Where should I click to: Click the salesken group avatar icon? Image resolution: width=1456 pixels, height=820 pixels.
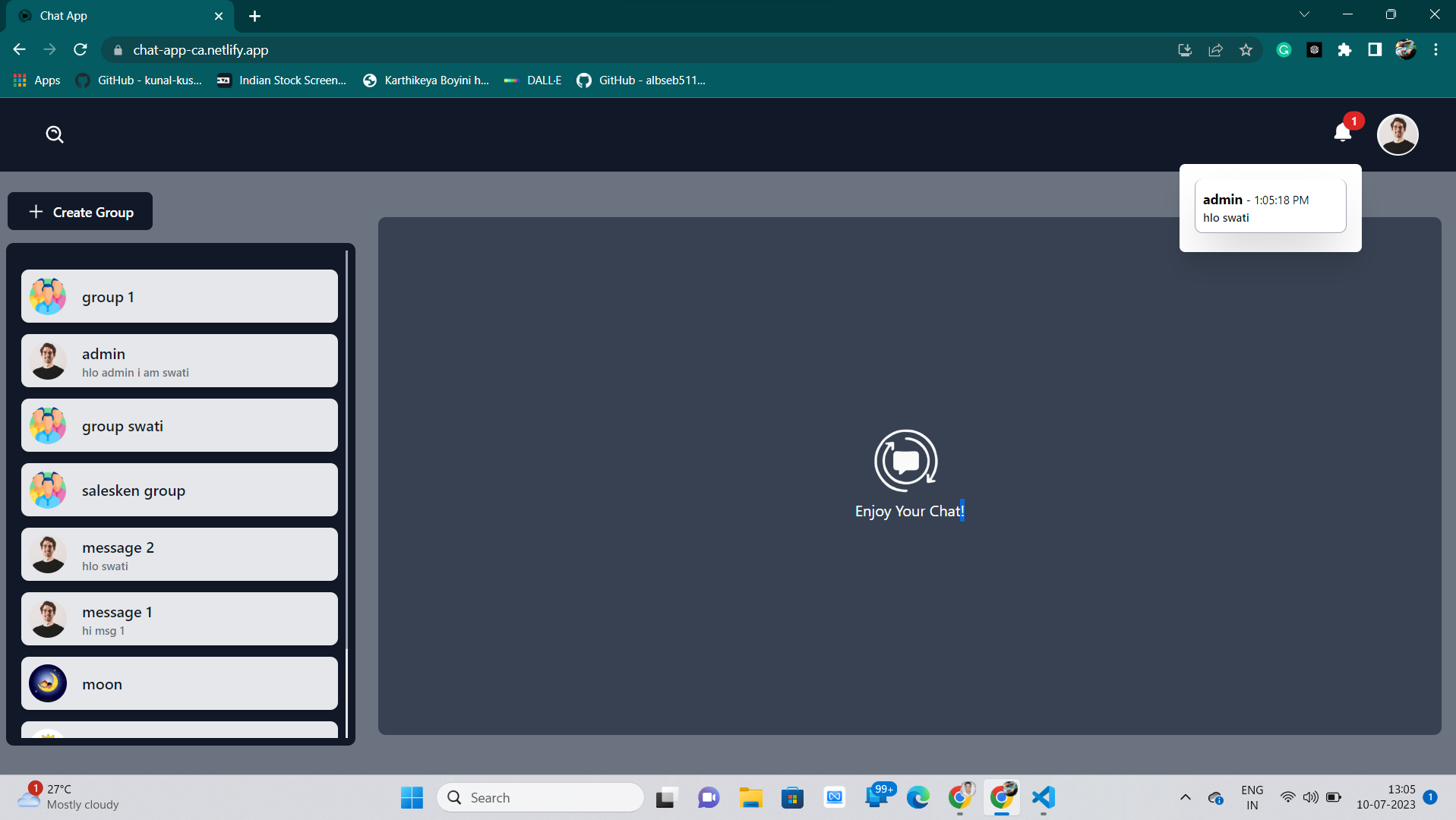[48, 490]
